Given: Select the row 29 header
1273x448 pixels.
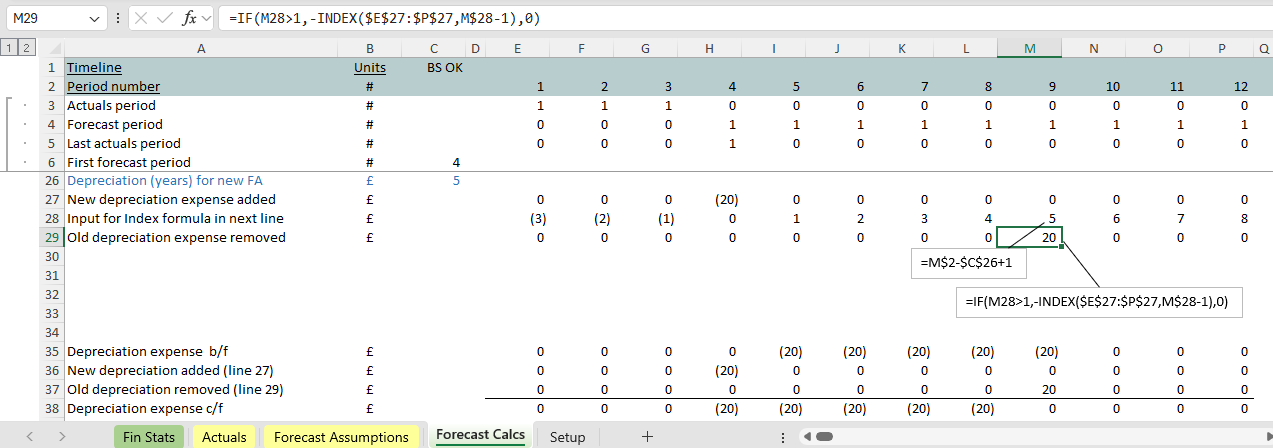Looking at the screenshot, I should coord(52,237).
